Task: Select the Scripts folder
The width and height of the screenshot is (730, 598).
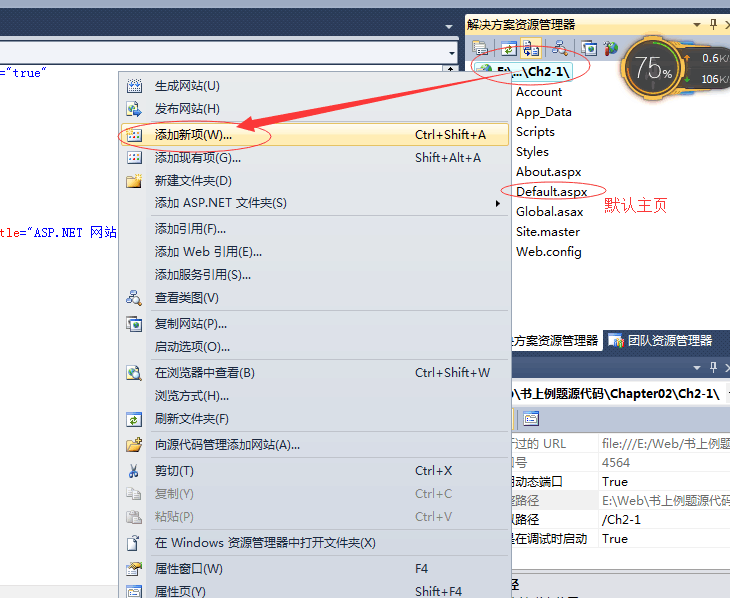Action: [x=535, y=132]
